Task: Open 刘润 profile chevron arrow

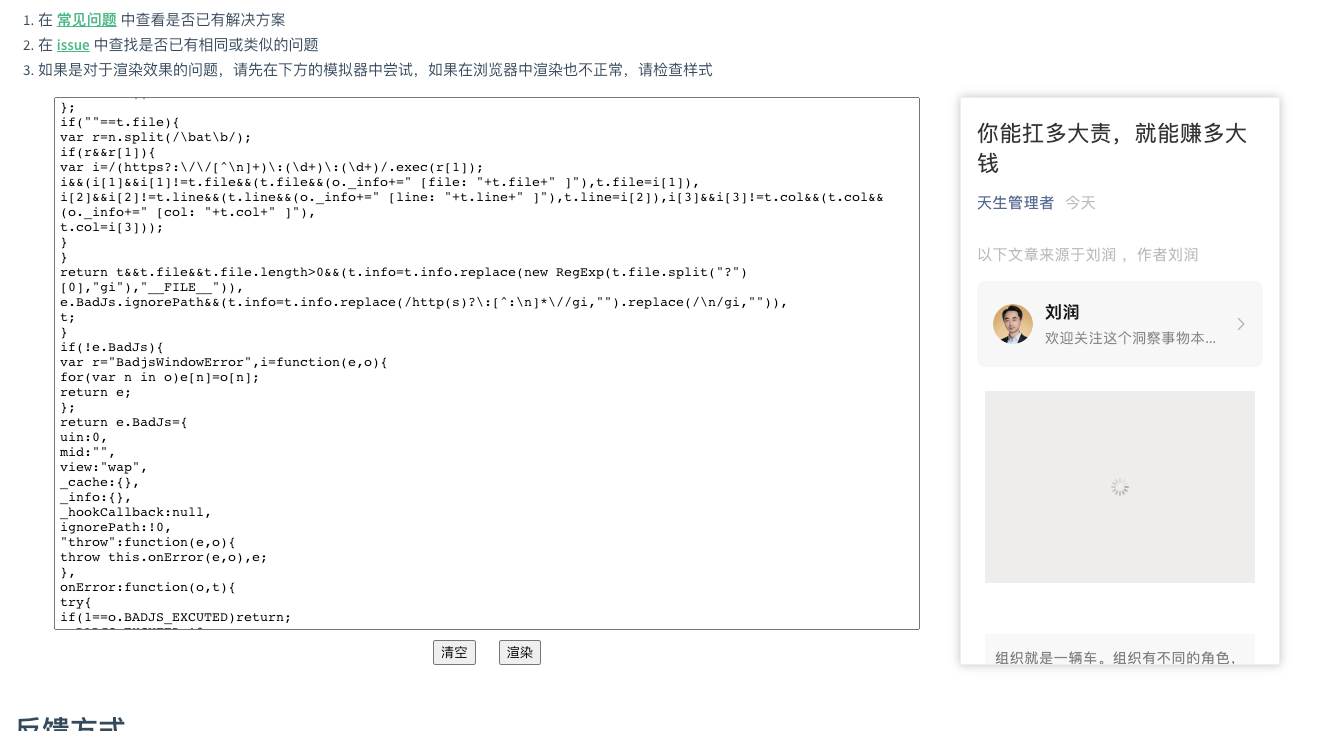Action: pyautogui.click(x=1241, y=324)
